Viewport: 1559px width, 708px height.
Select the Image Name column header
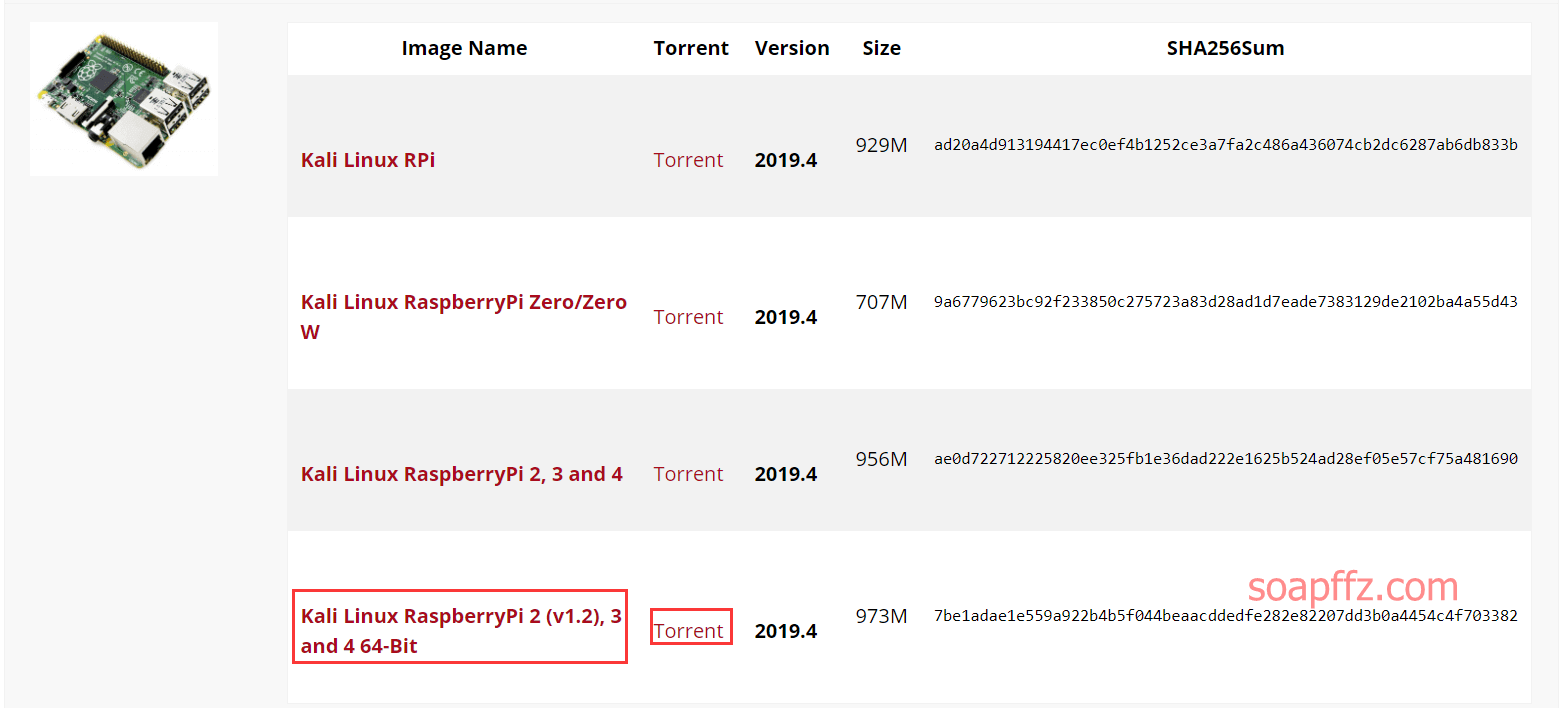pyautogui.click(x=464, y=48)
